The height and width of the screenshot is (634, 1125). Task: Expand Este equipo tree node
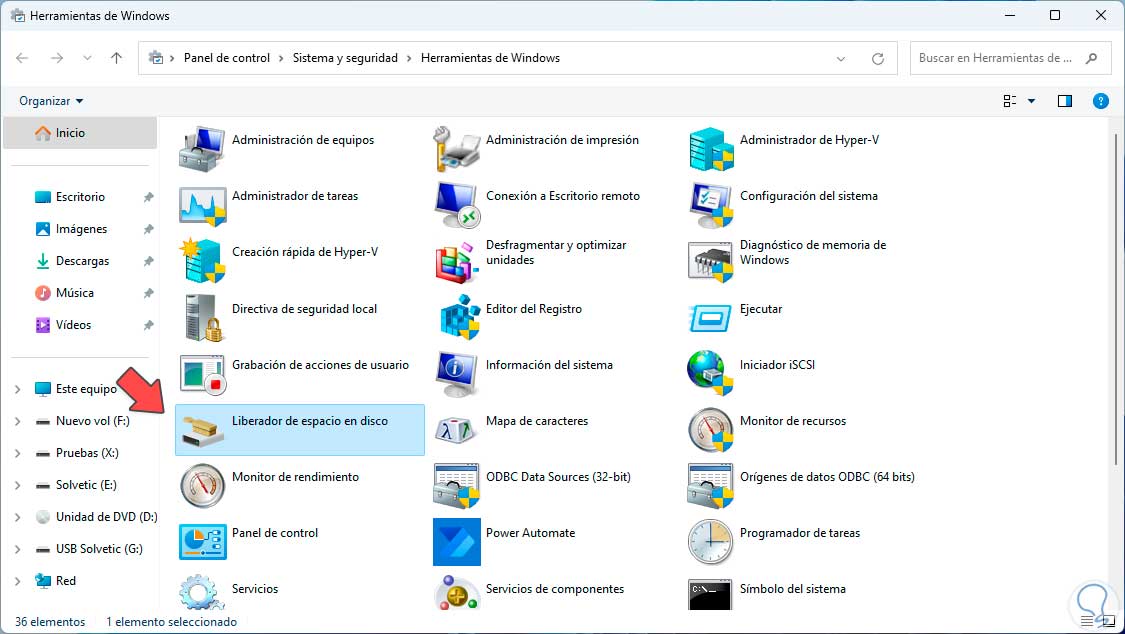[17, 389]
